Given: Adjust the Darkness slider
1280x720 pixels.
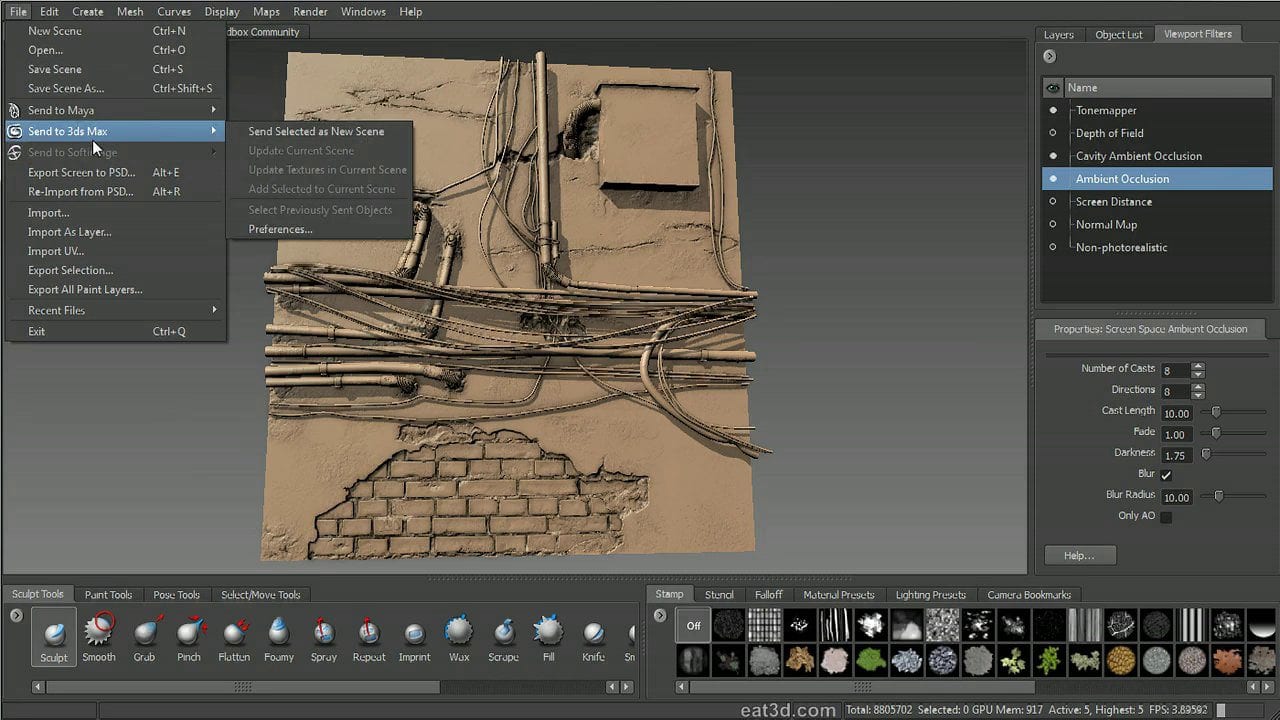Looking at the screenshot, I should pos(1206,454).
